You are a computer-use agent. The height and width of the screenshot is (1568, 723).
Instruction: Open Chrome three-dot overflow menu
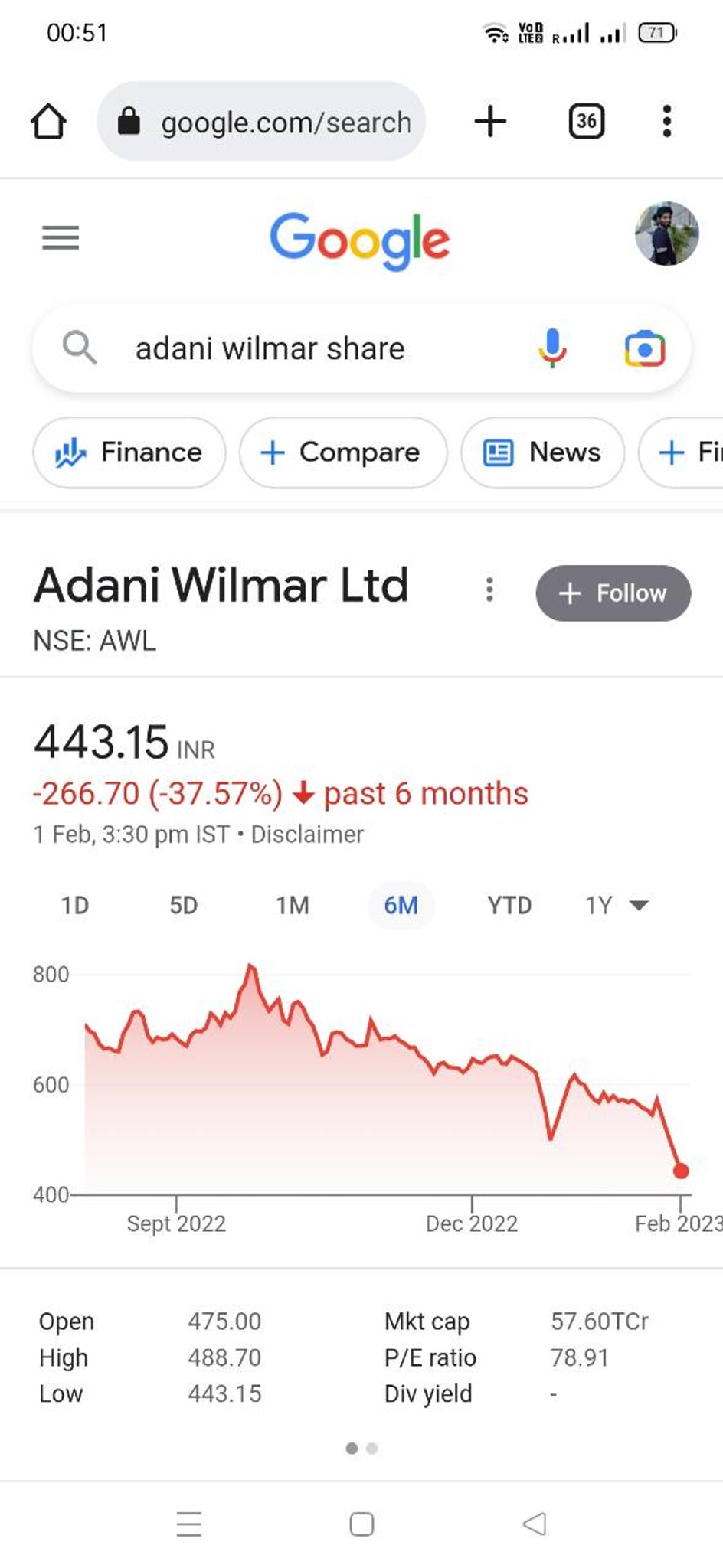tap(667, 121)
